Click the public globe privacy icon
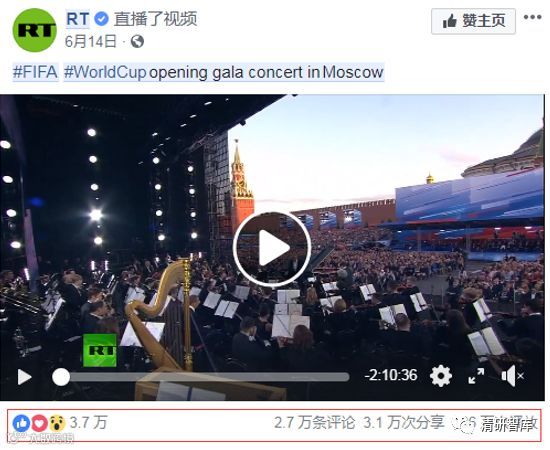Viewport: 550px width, 450px height. click(x=137, y=41)
